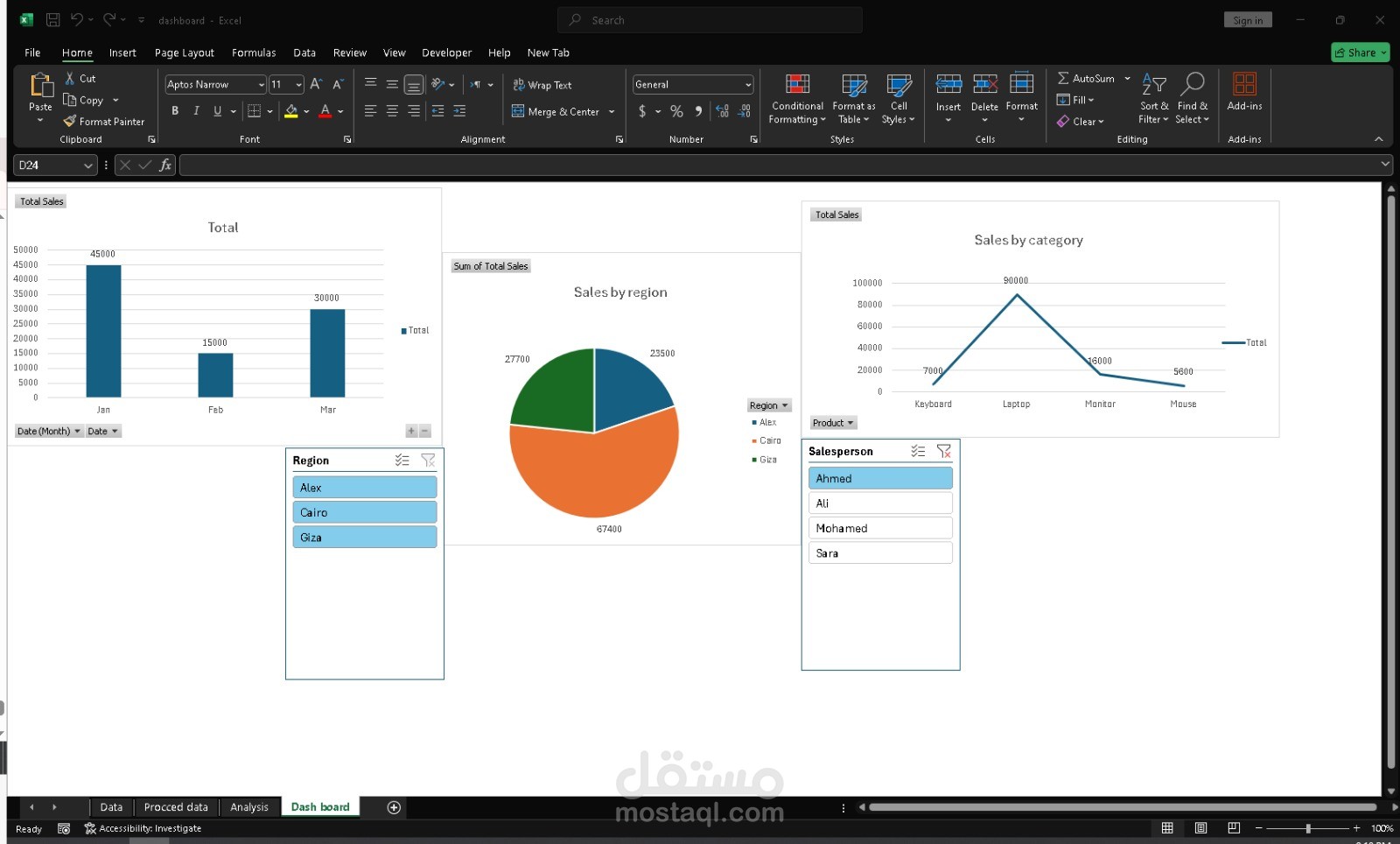Click the Sign in button
Viewport: 1400px width, 844px height.
[x=1248, y=20]
